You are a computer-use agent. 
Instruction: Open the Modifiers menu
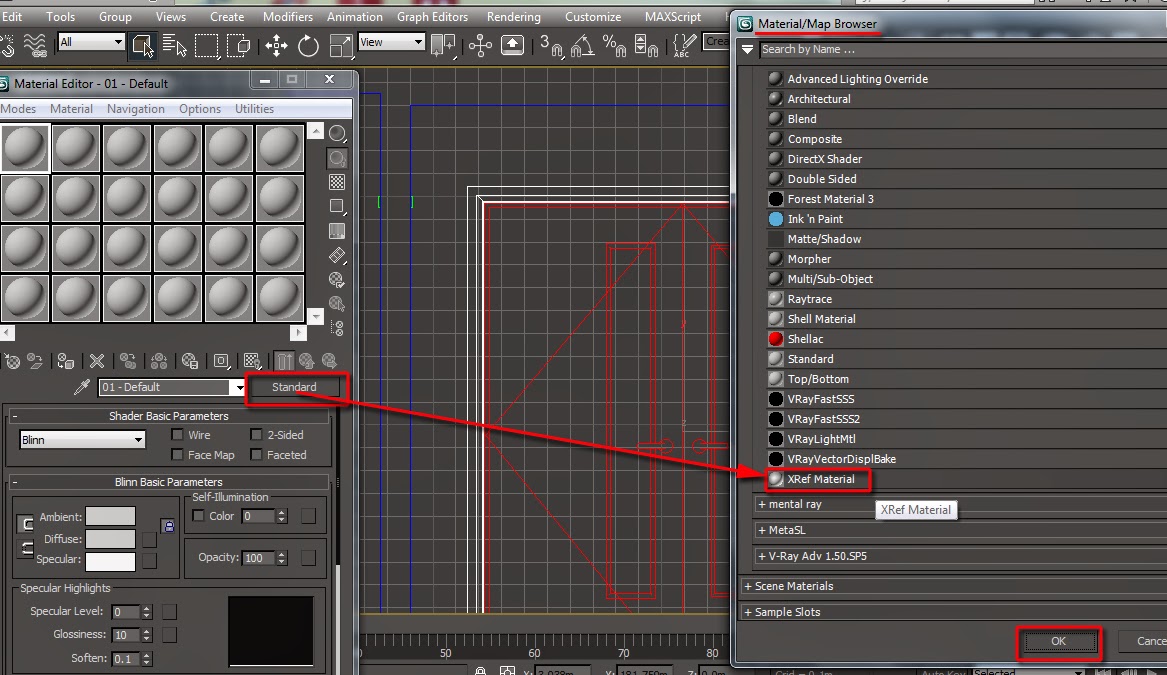point(287,16)
